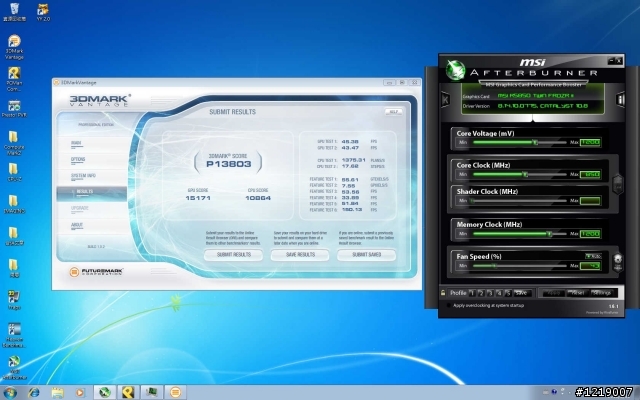Open the Recycle Bin desktop icon

14,11
